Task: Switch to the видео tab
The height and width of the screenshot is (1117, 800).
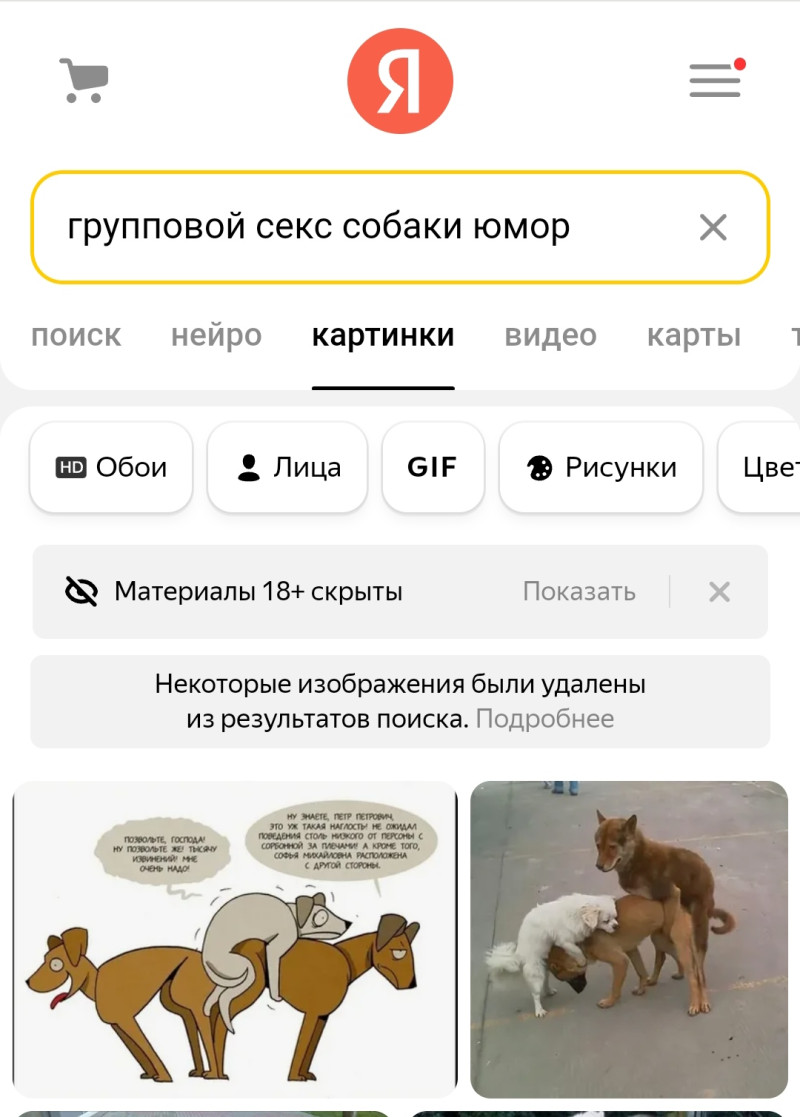Action: click(551, 335)
